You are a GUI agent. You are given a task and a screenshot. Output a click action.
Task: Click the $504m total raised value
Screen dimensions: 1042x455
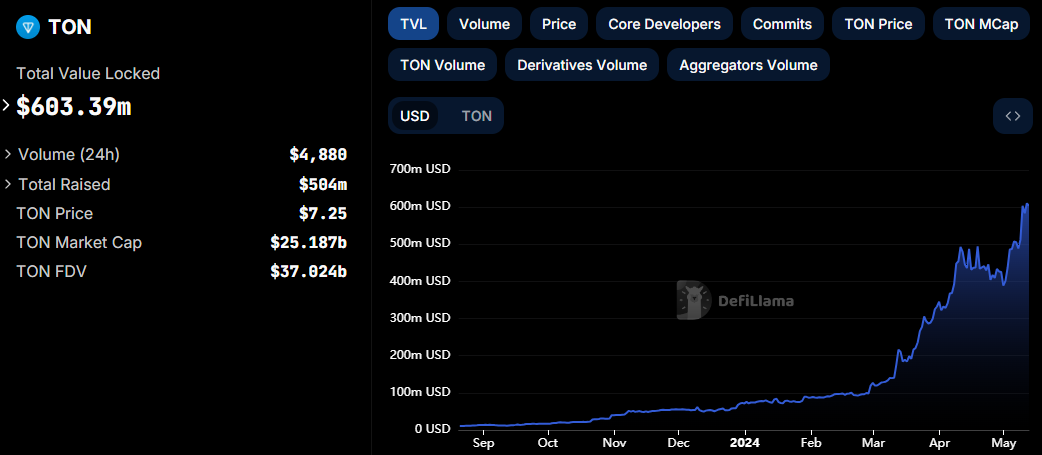click(322, 184)
